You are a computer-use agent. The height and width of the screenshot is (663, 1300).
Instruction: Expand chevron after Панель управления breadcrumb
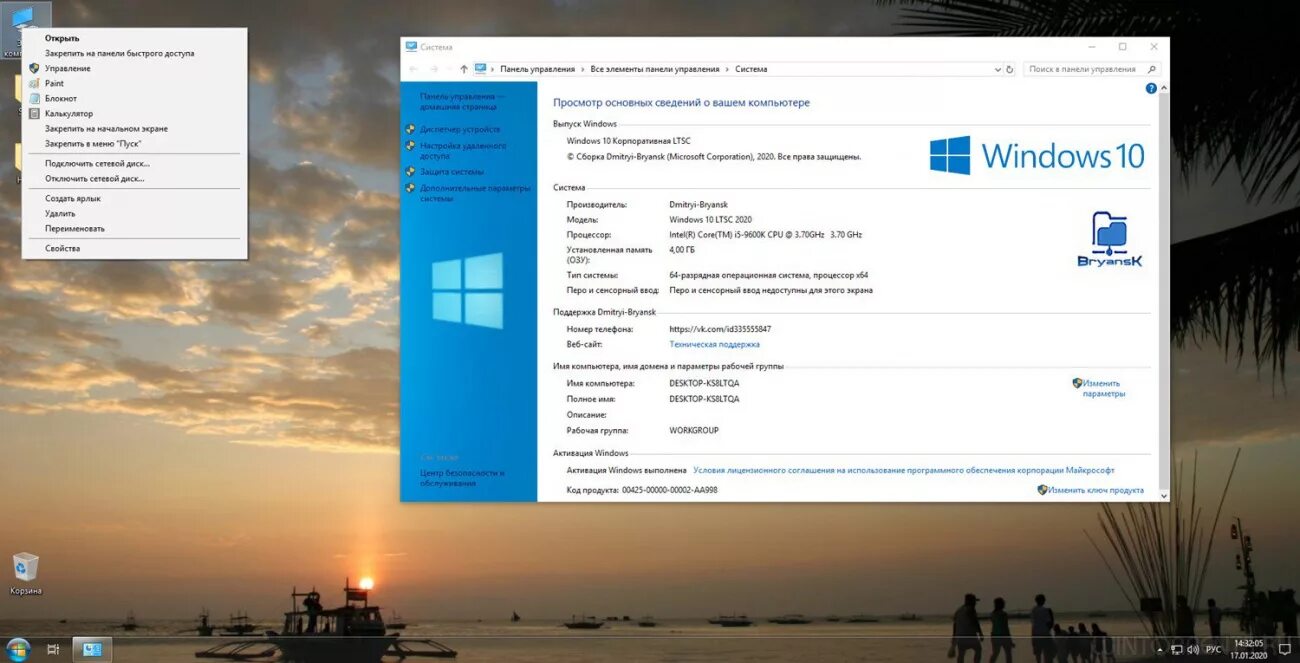pyautogui.click(x=583, y=69)
